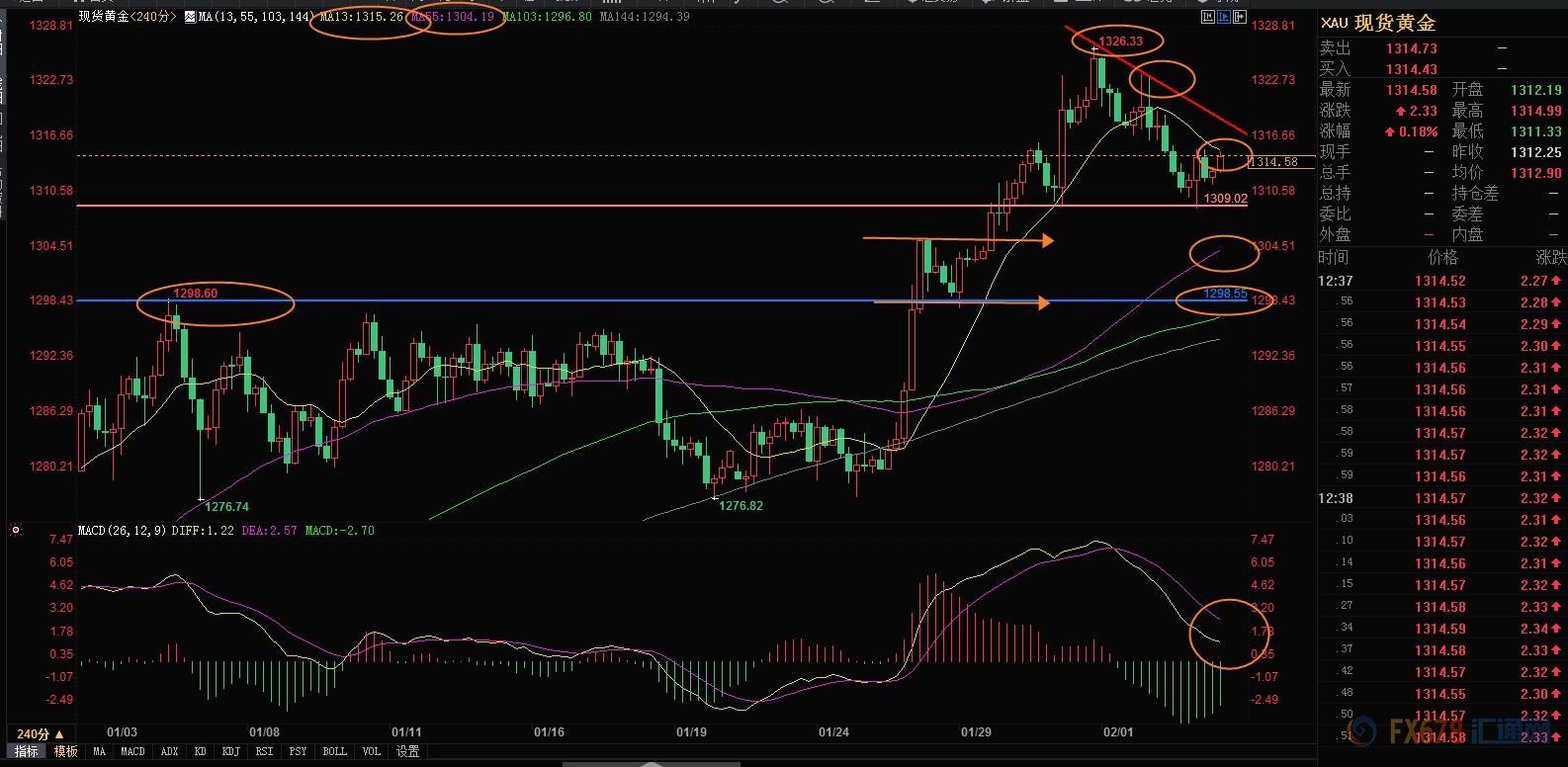Screen dimensions: 1568x767
Task: Select the KD indicator button
Action: (x=201, y=751)
